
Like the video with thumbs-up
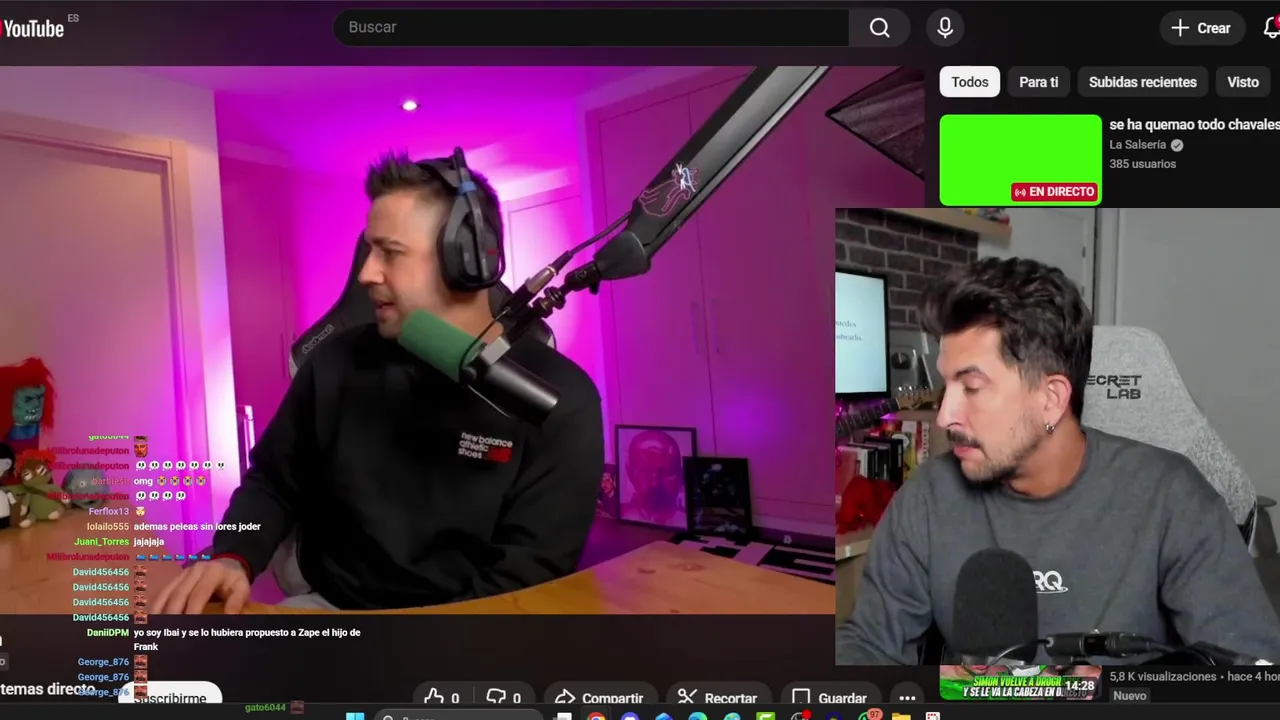(x=441, y=698)
